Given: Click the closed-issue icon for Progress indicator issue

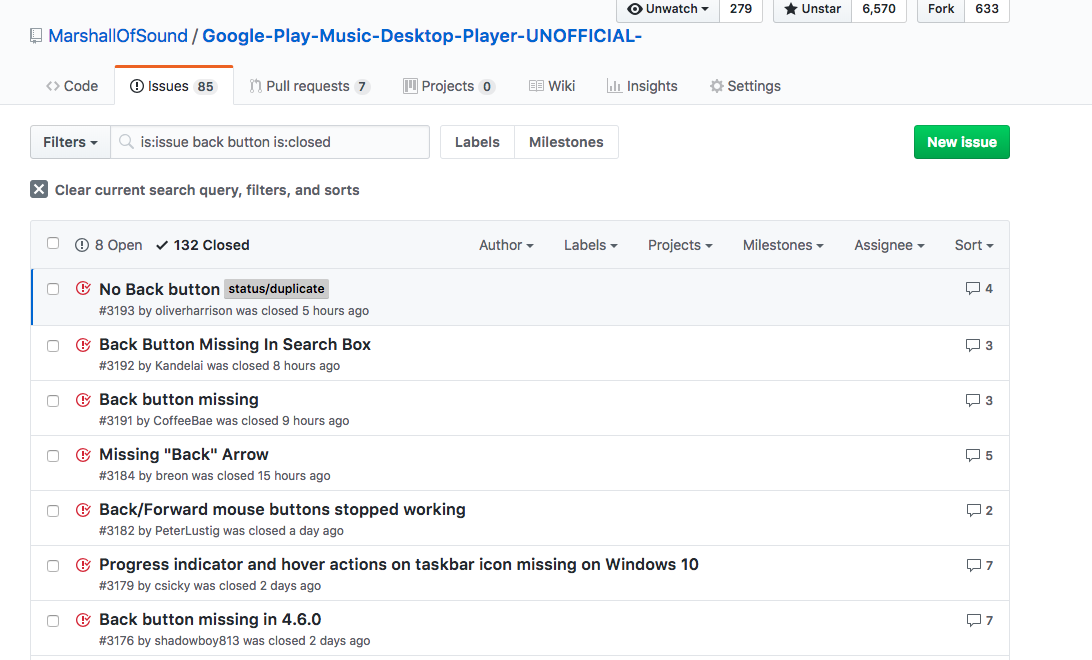Looking at the screenshot, I should click(x=84, y=565).
